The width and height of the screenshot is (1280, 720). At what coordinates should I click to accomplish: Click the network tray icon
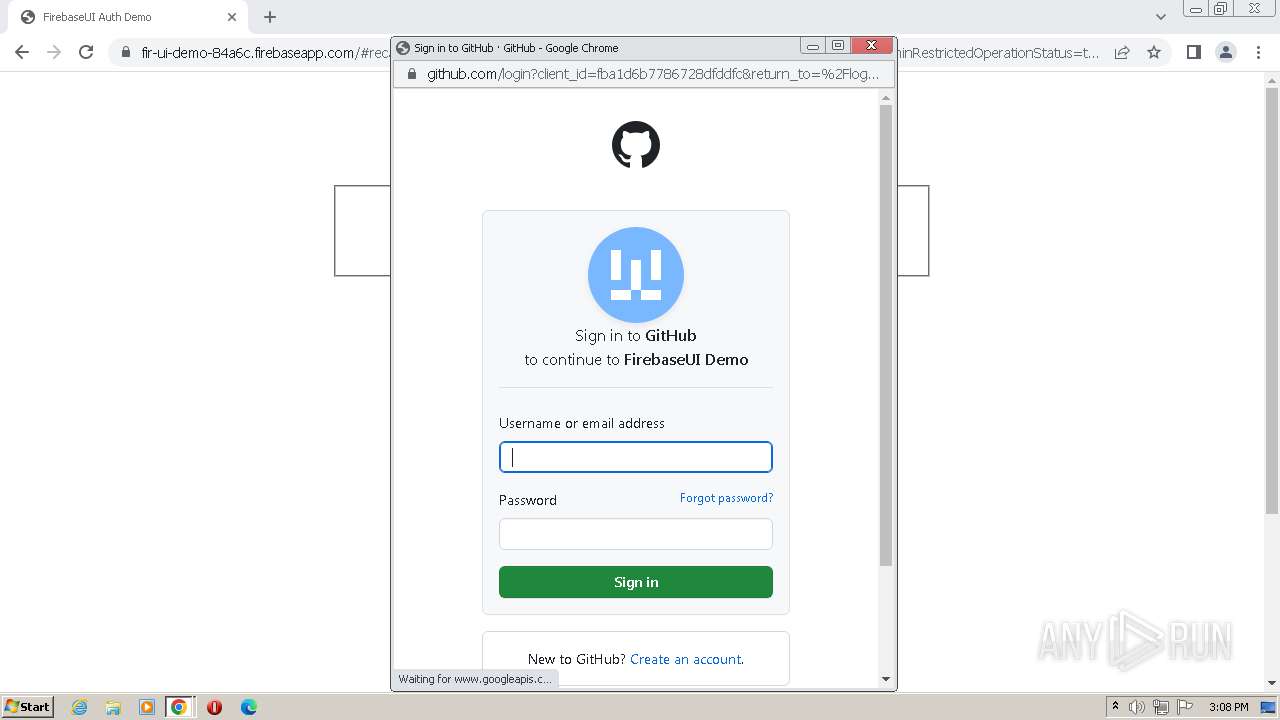point(1161,707)
